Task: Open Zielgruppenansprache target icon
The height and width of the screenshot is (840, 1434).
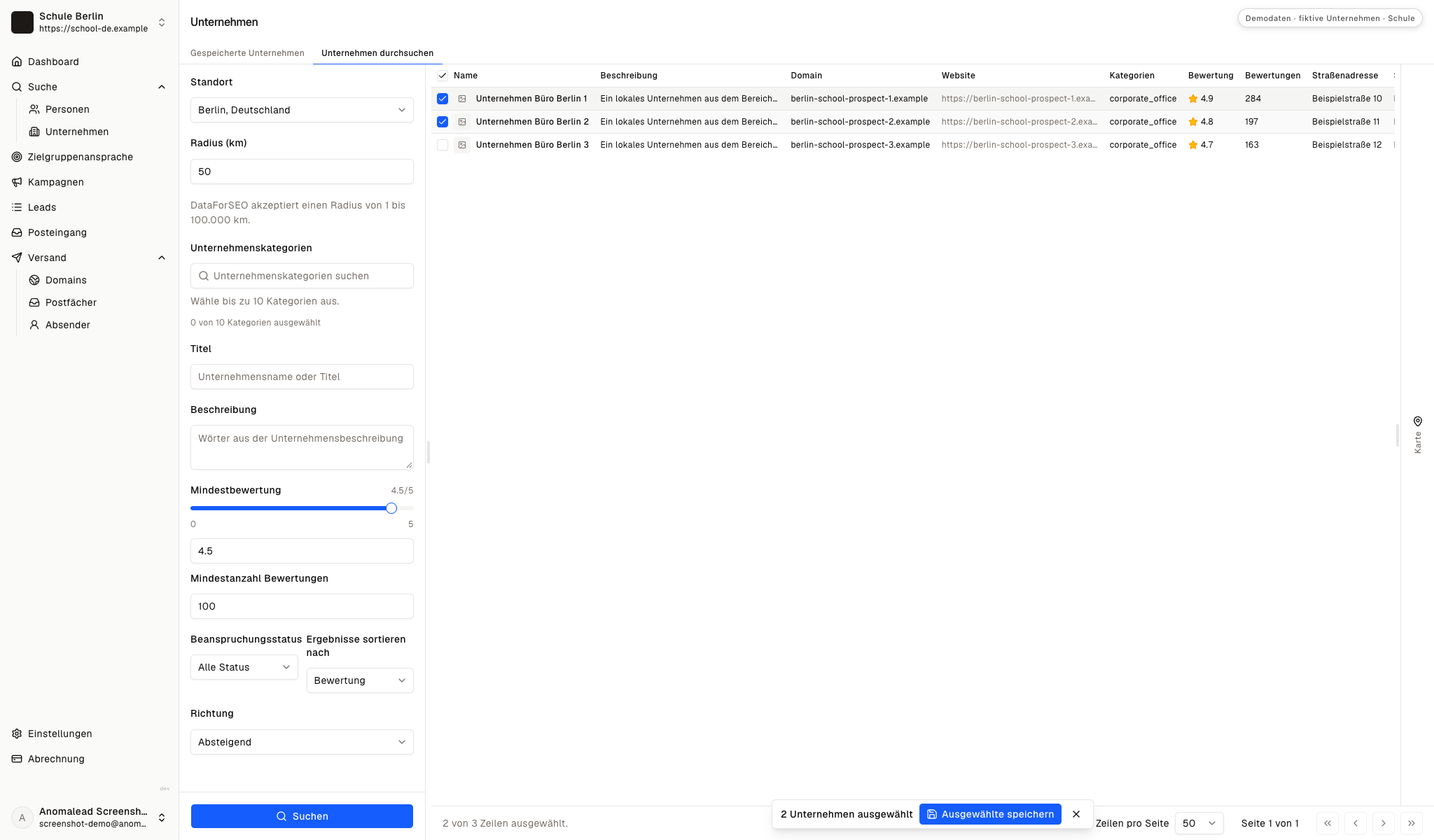Action: tap(17, 157)
